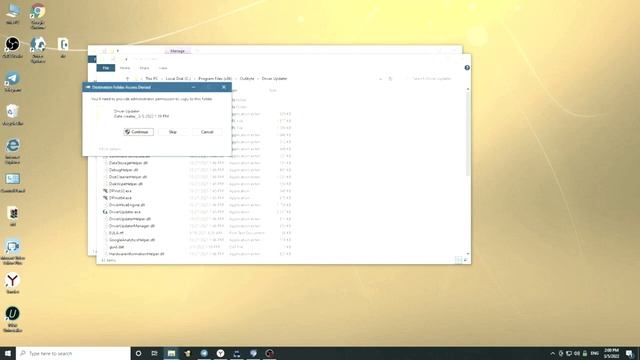
Task: Open Yandex browser from the taskbar
Action: click(x=220, y=353)
